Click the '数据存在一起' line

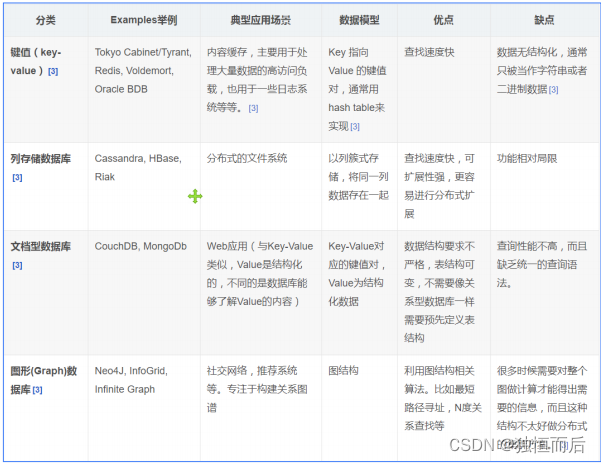pyautogui.click(x=358, y=195)
